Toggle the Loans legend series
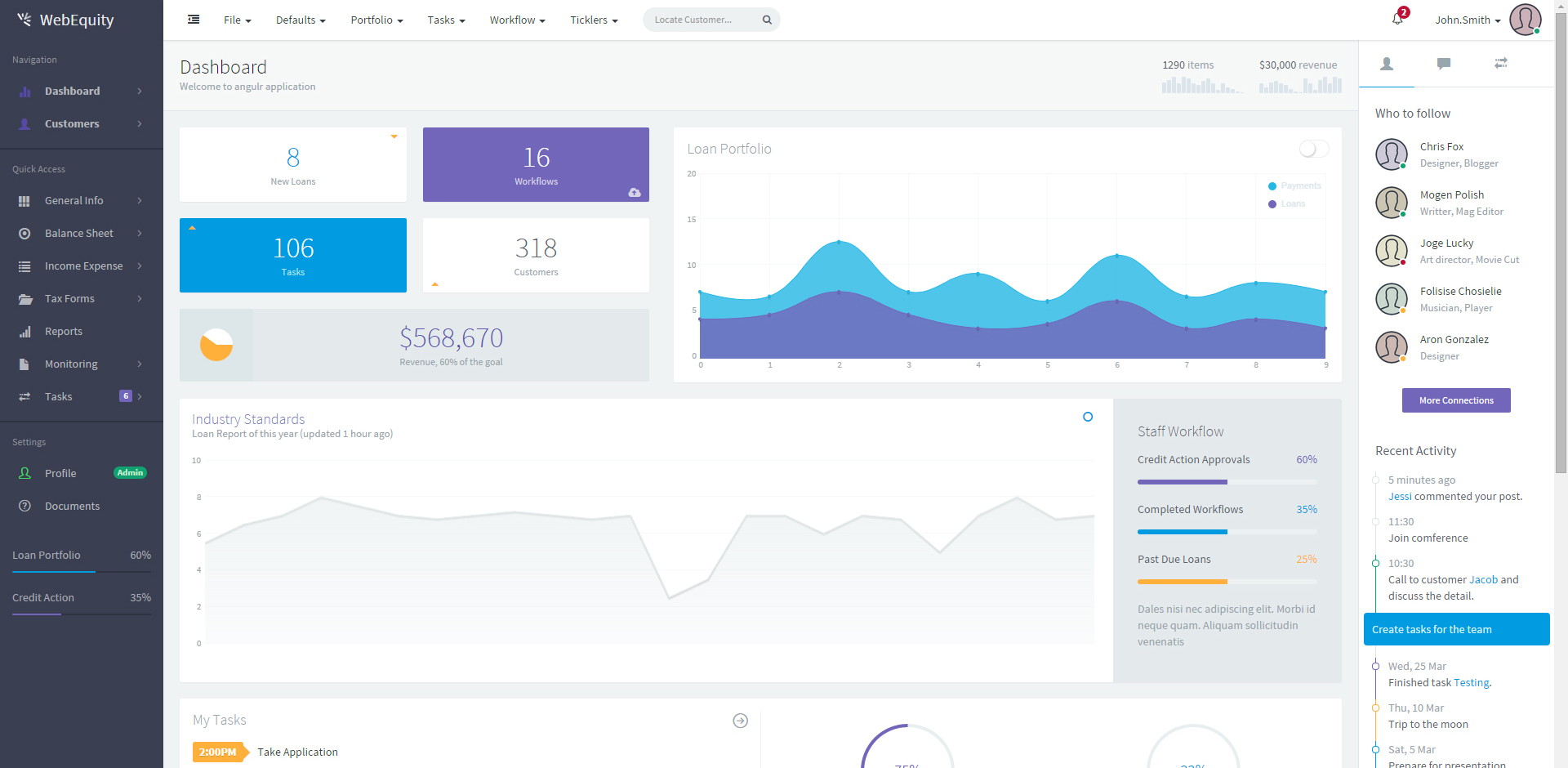 [x=1287, y=204]
